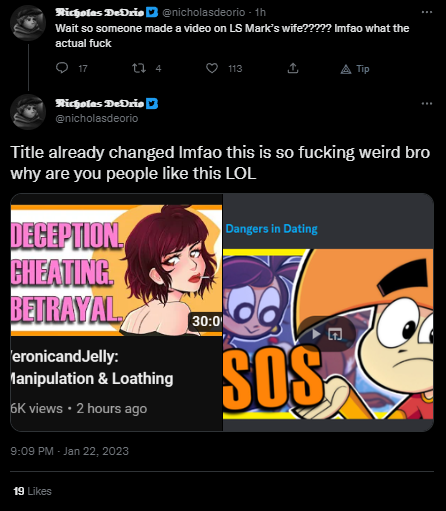
Task: Click the 17 replies count on the first tweet
Action: point(83,69)
